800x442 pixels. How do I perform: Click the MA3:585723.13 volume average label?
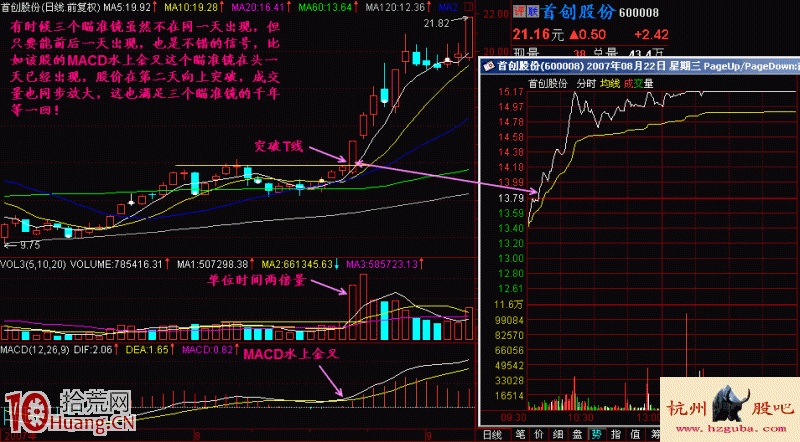click(x=382, y=264)
